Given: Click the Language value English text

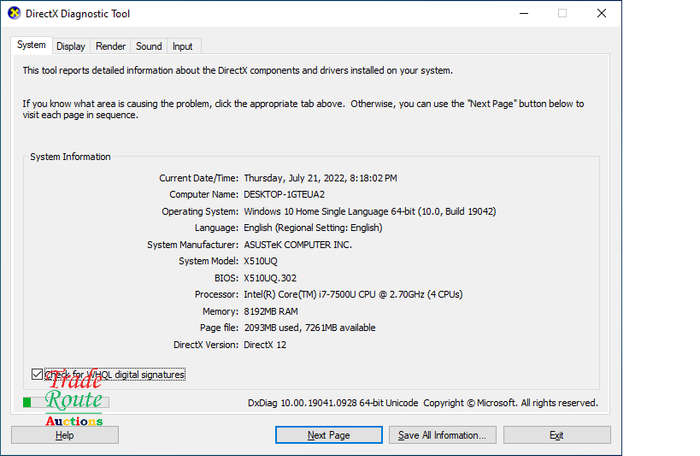Looking at the screenshot, I should 312,228.
